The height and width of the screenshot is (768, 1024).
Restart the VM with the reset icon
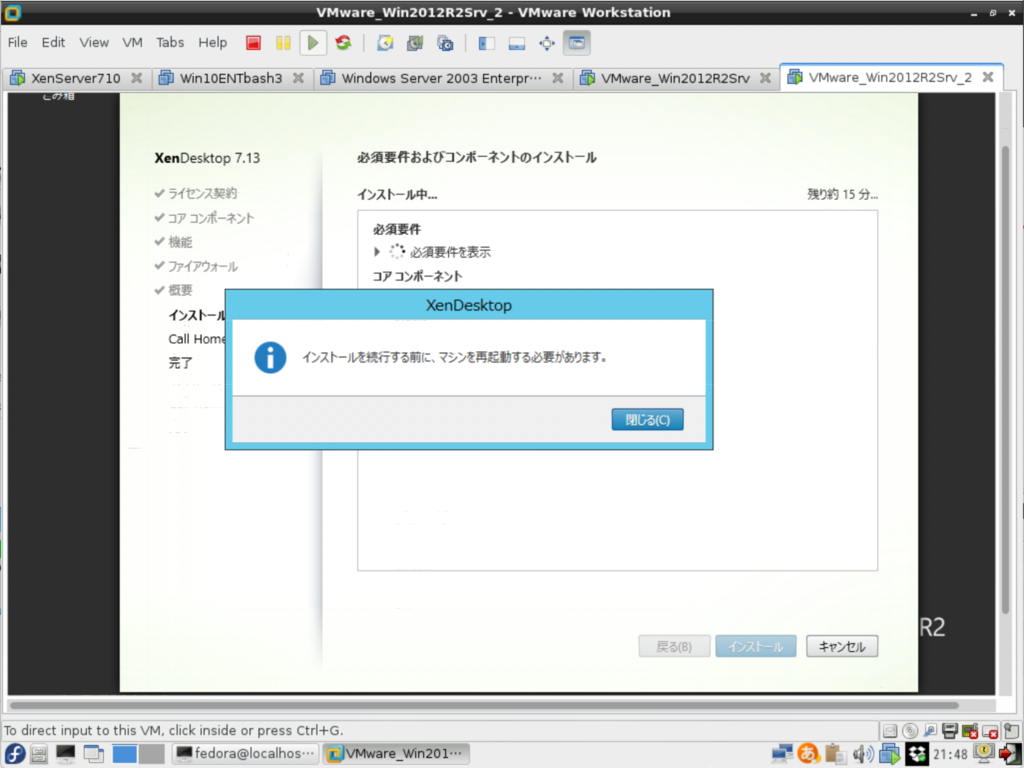(344, 43)
